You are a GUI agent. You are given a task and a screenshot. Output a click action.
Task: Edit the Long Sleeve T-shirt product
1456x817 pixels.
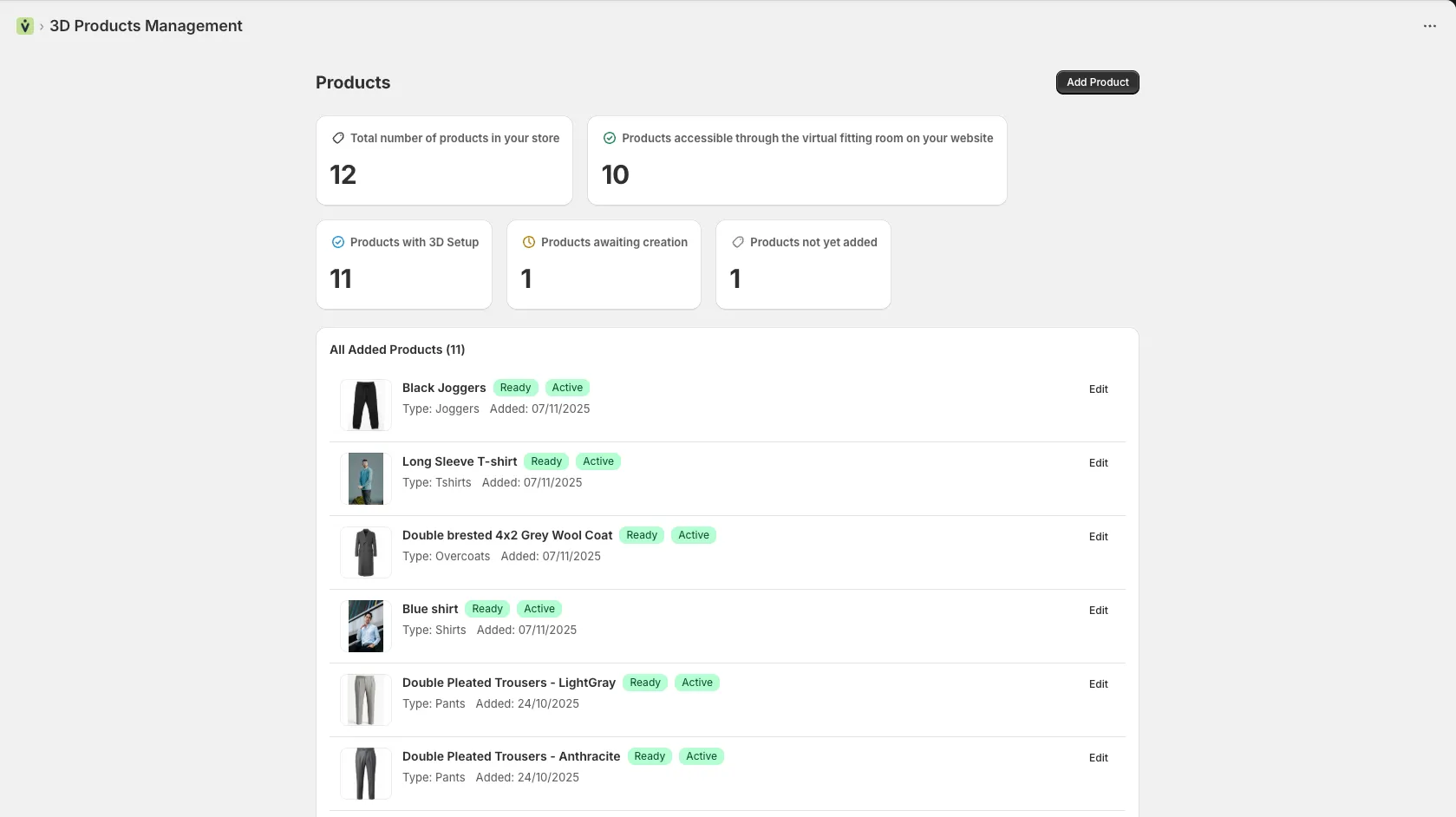1097,462
